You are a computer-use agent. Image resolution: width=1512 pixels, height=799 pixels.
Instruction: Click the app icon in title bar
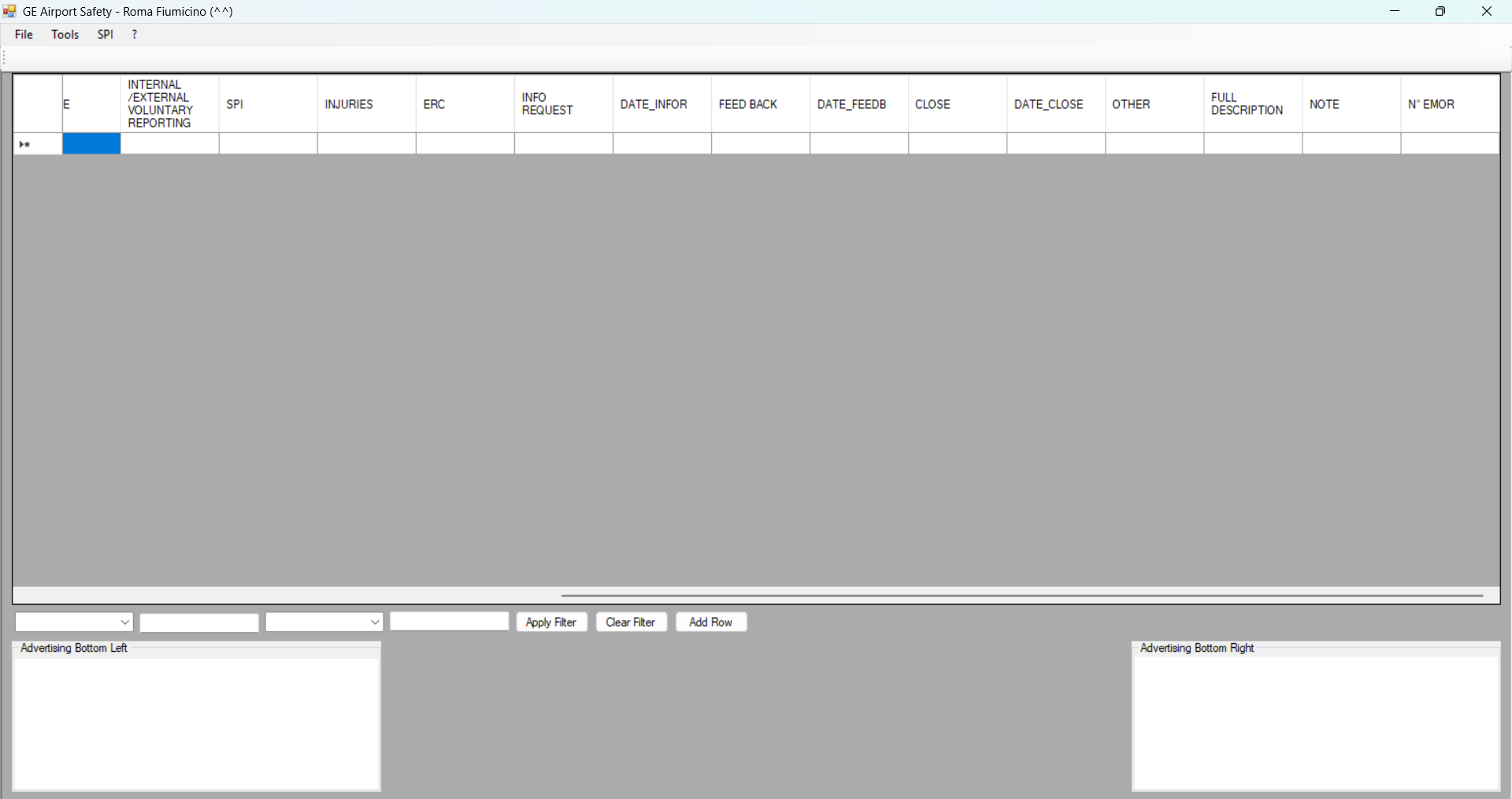click(9, 11)
